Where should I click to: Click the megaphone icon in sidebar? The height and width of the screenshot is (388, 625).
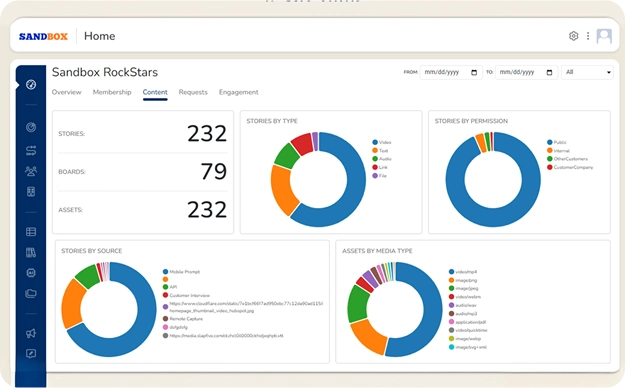point(31,333)
